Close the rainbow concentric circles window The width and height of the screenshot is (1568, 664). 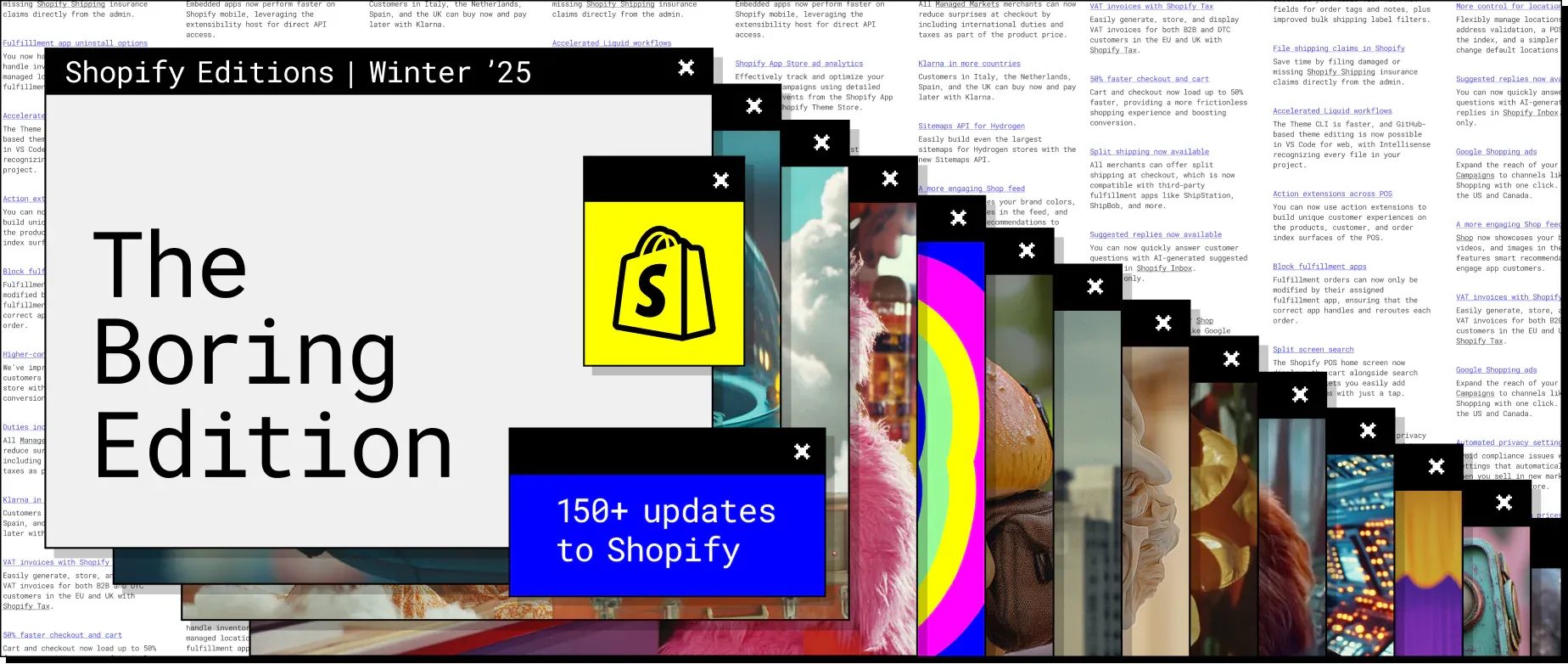click(958, 218)
